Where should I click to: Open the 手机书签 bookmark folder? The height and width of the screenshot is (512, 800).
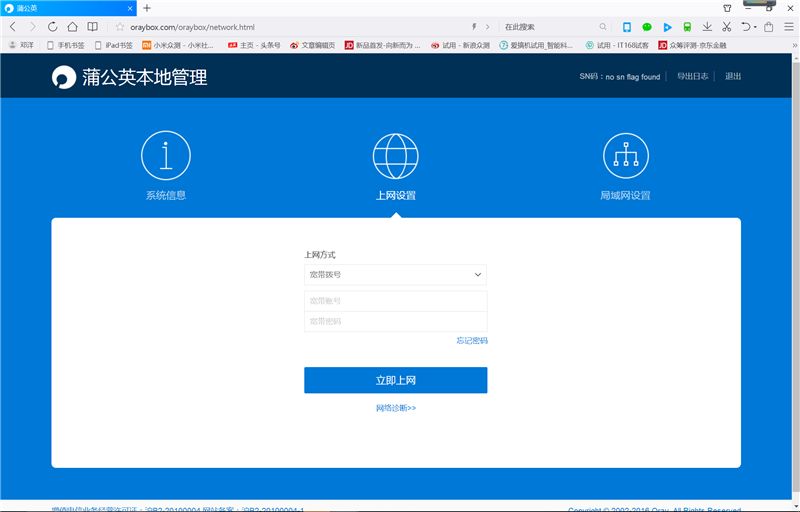pos(65,45)
